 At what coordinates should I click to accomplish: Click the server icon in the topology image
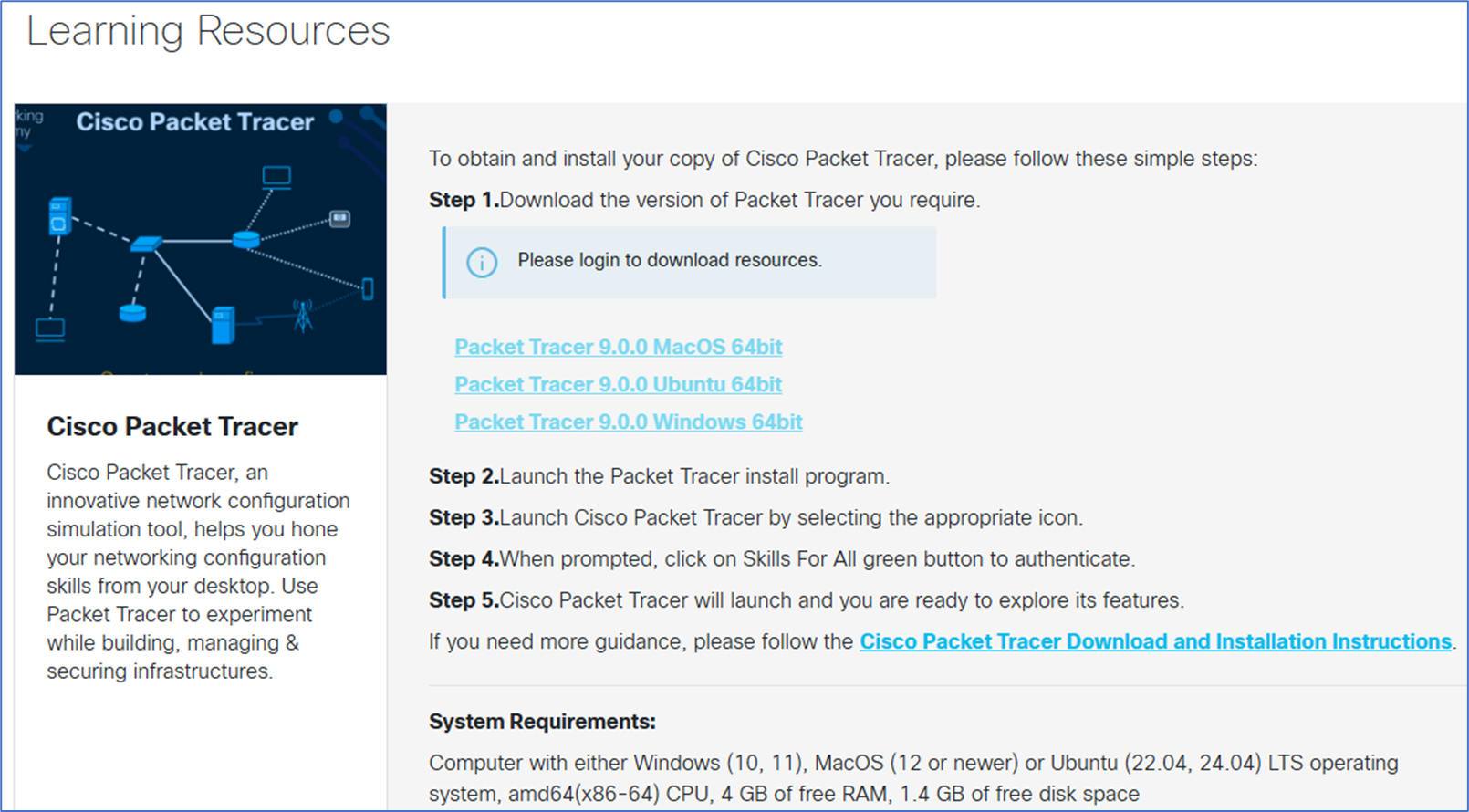(59, 217)
